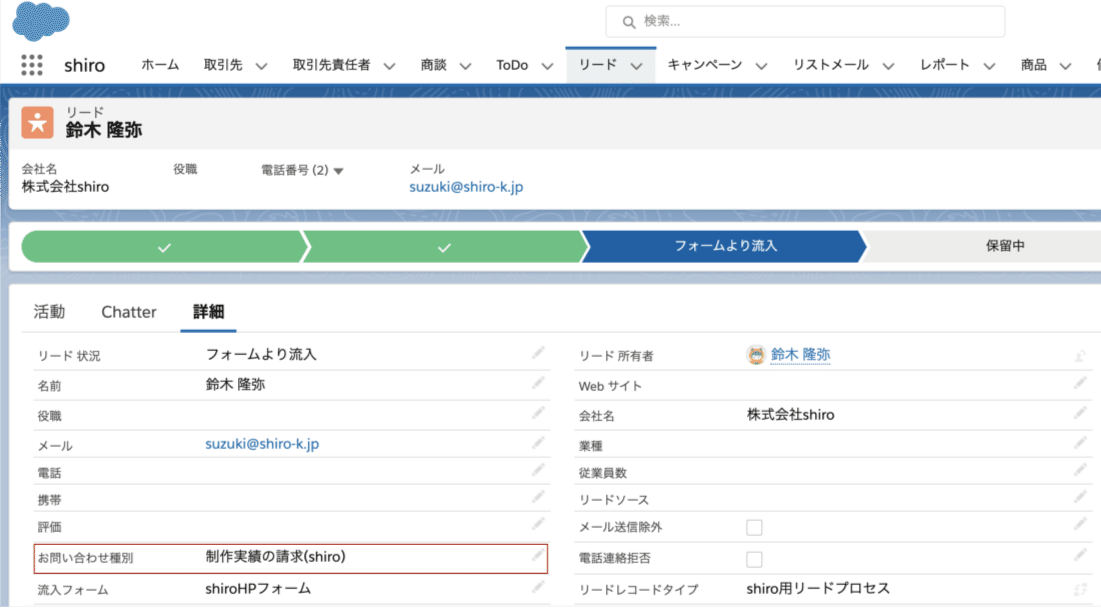Click the second completed green path stage
Image resolution: width=1101 pixels, height=609 pixels.
(444, 247)
